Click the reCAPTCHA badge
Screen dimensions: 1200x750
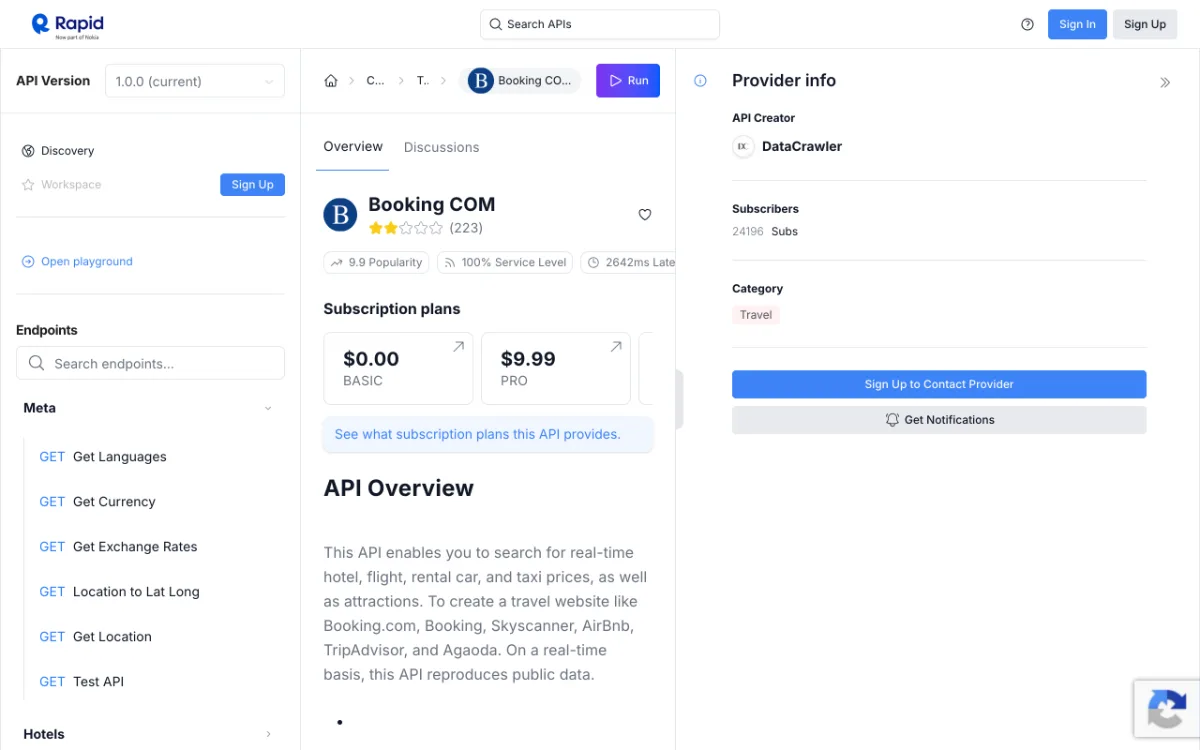tap(1166, 708)
